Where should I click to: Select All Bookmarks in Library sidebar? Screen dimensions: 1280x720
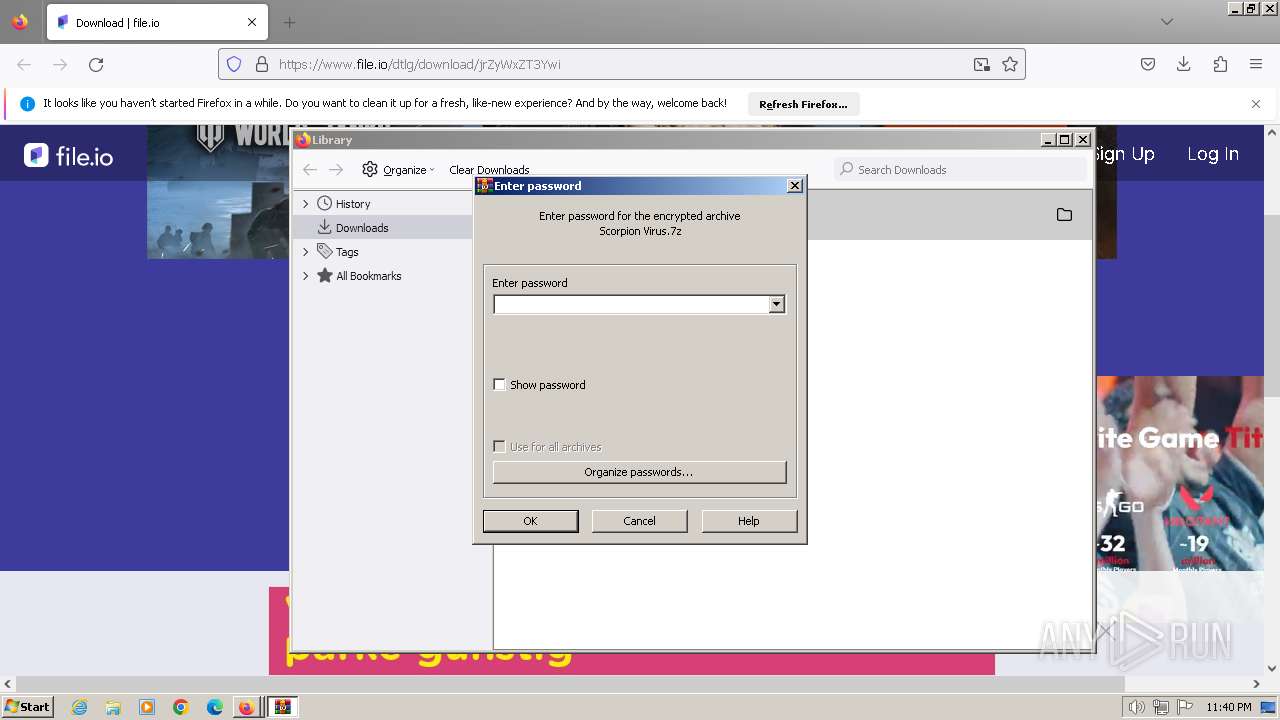coord(368,276)
